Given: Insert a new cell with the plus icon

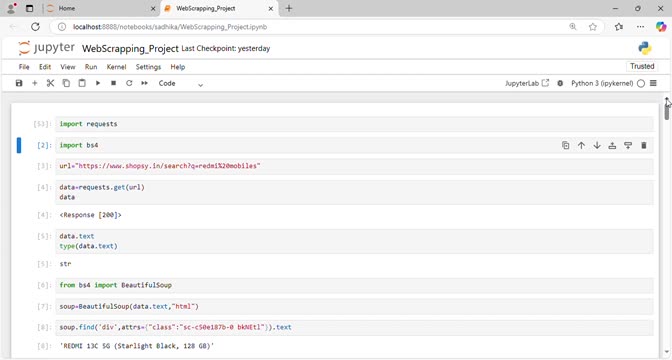Looking at the screenshot, I should coord(35,83).
